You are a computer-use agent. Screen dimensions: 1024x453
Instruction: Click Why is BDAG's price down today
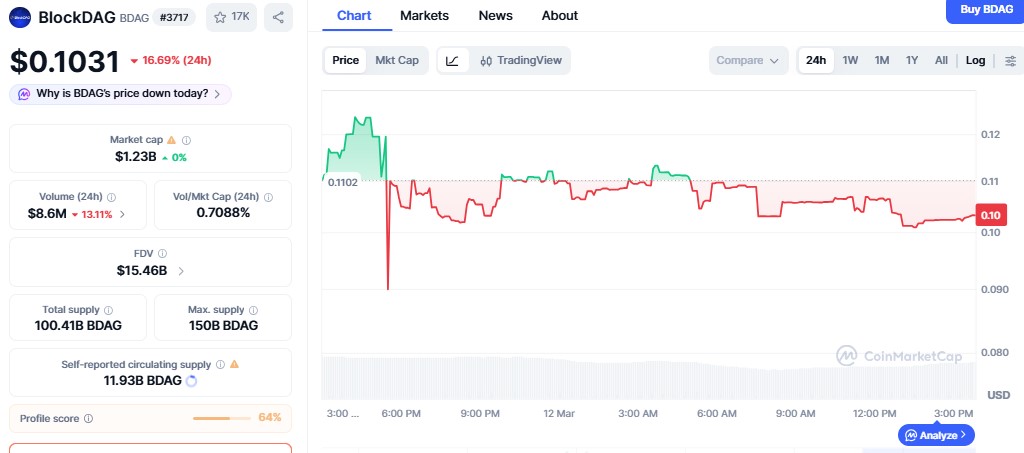(121, 93)
